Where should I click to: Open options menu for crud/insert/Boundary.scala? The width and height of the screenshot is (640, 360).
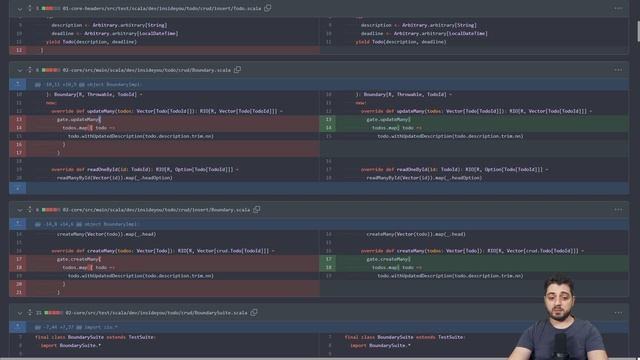(618, 210)
